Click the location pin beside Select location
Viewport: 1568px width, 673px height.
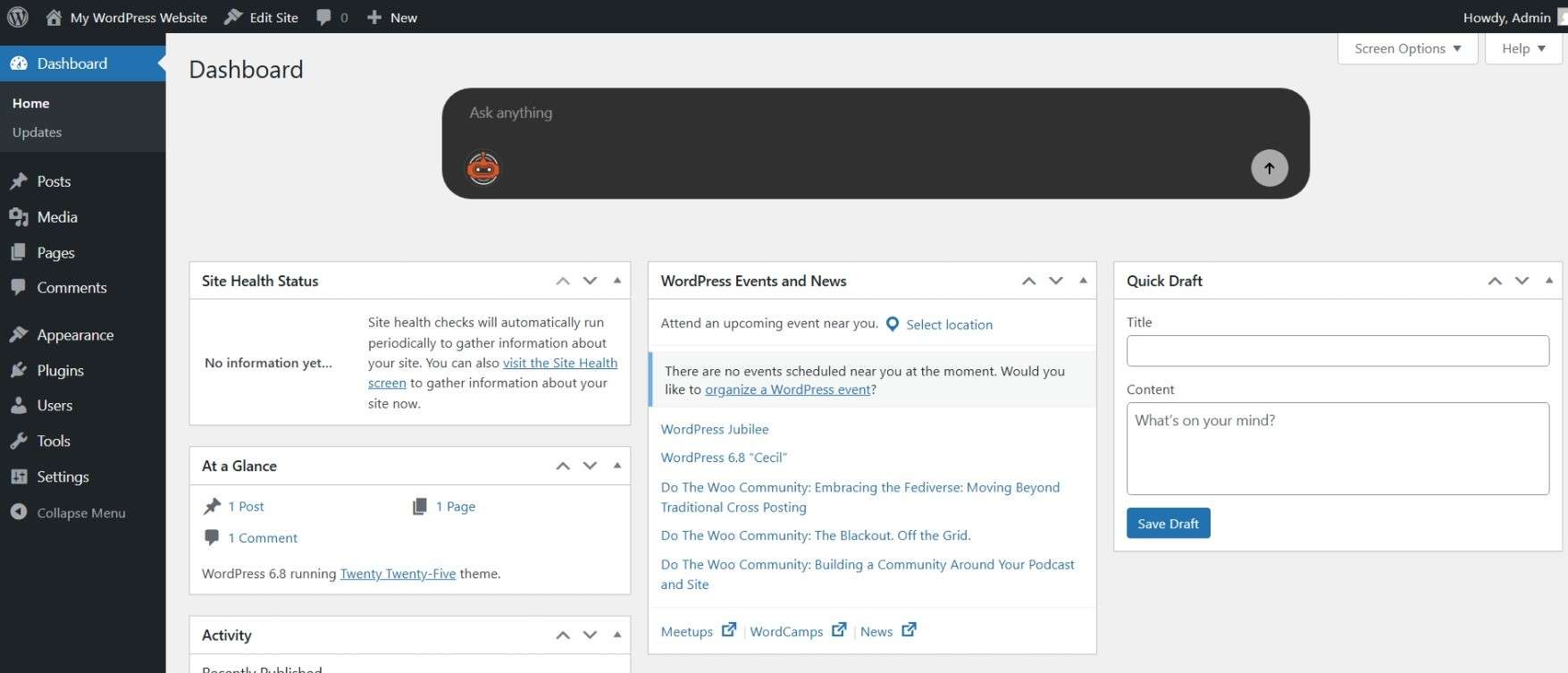(892, 324)
